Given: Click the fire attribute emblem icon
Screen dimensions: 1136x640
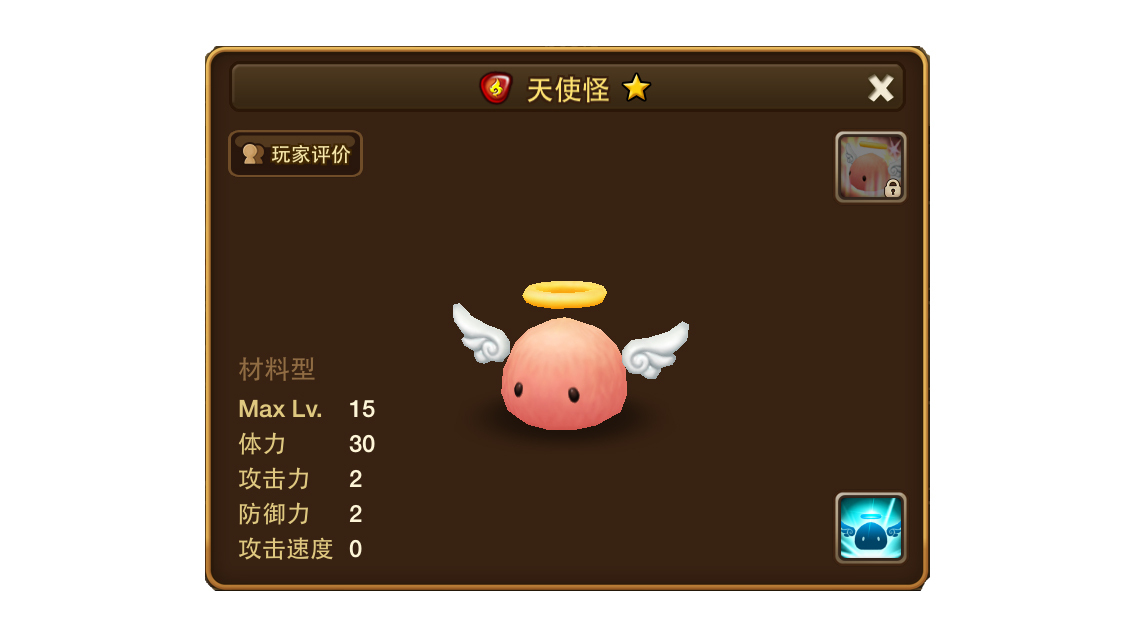Looking at the screenshot, I should click(496, 88).
